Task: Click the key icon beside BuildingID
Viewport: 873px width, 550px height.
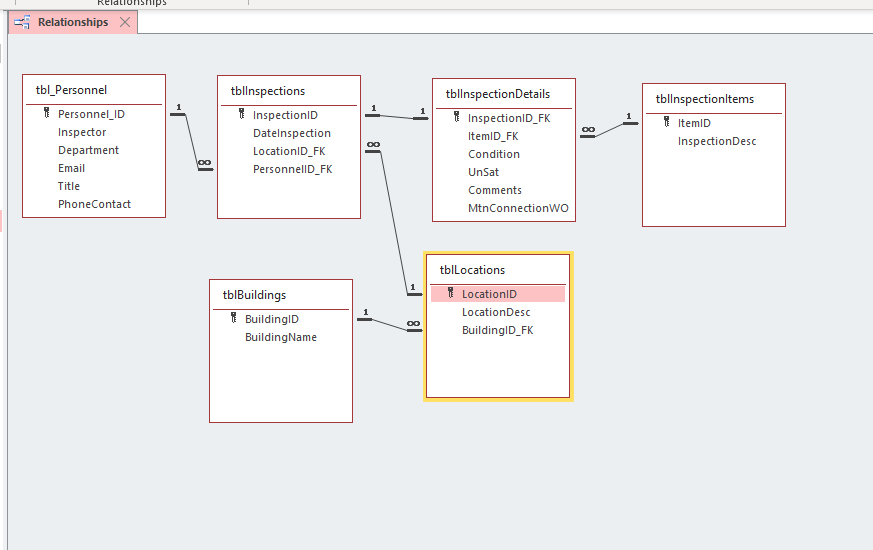Action: 234,318
